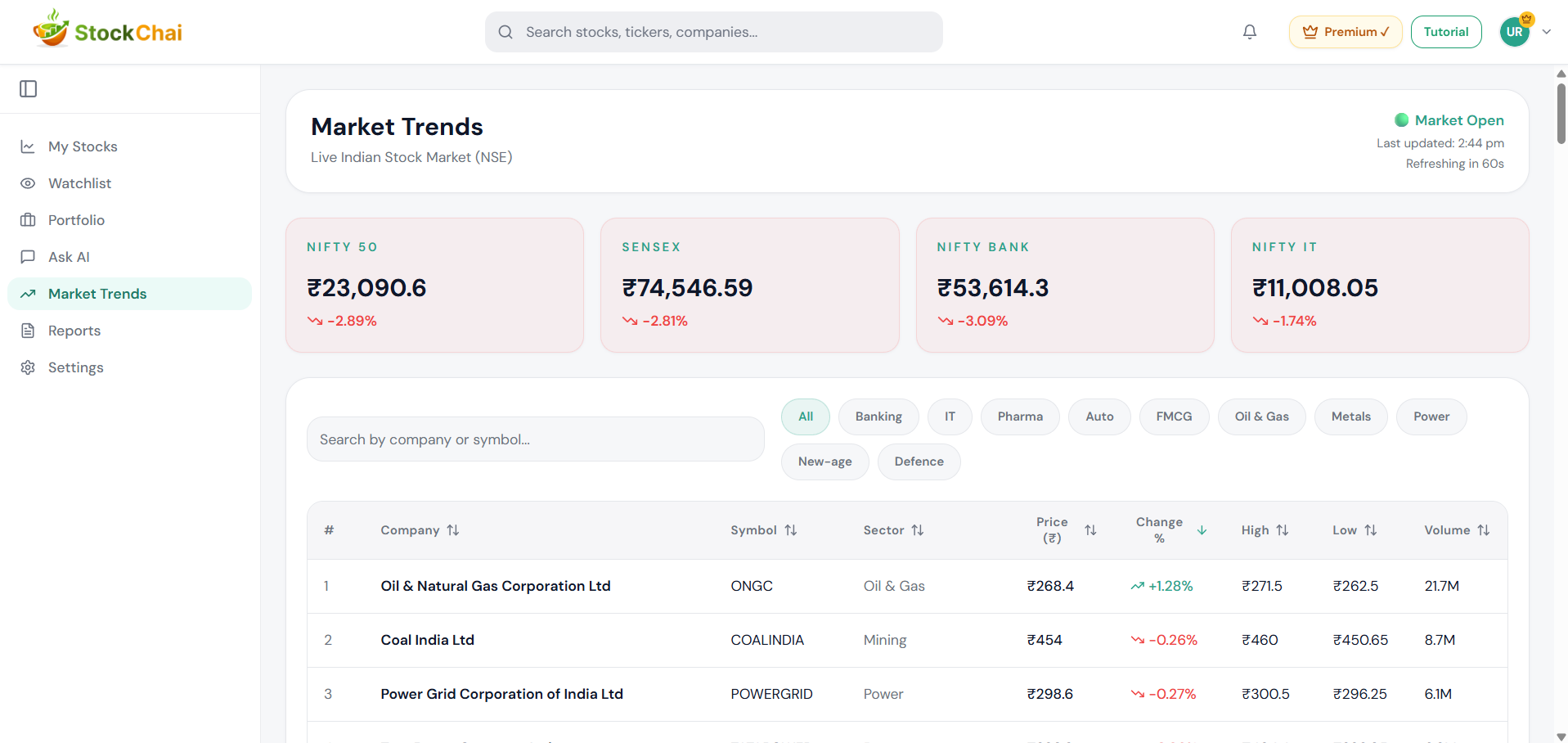
Task: Filter by Oil & Gas sector
Action: 1262,417
